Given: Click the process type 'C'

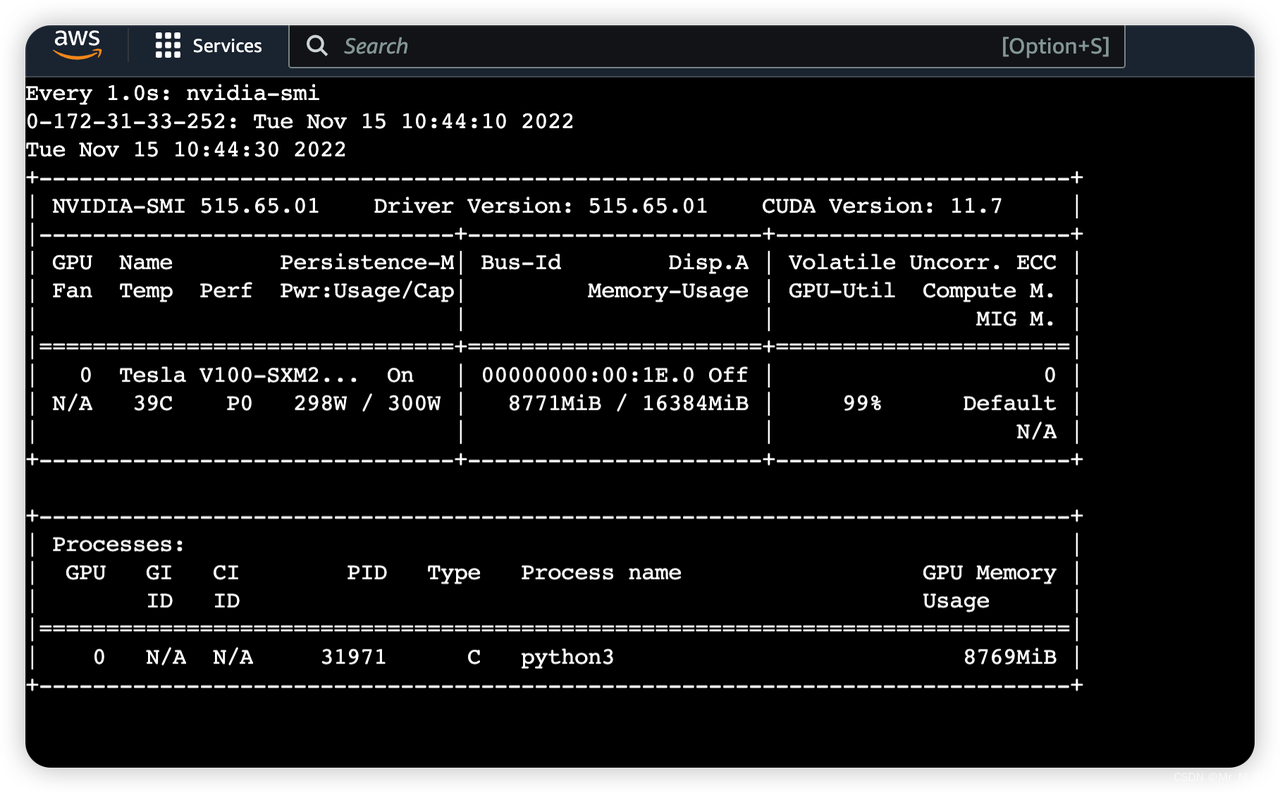Looking at the screenshot, I should click(473, 657).
